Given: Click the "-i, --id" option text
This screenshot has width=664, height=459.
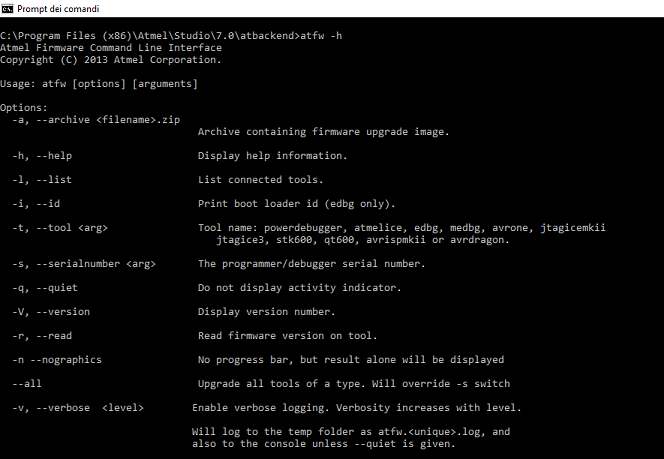Looking at the screenshot, I should point(36,204).
